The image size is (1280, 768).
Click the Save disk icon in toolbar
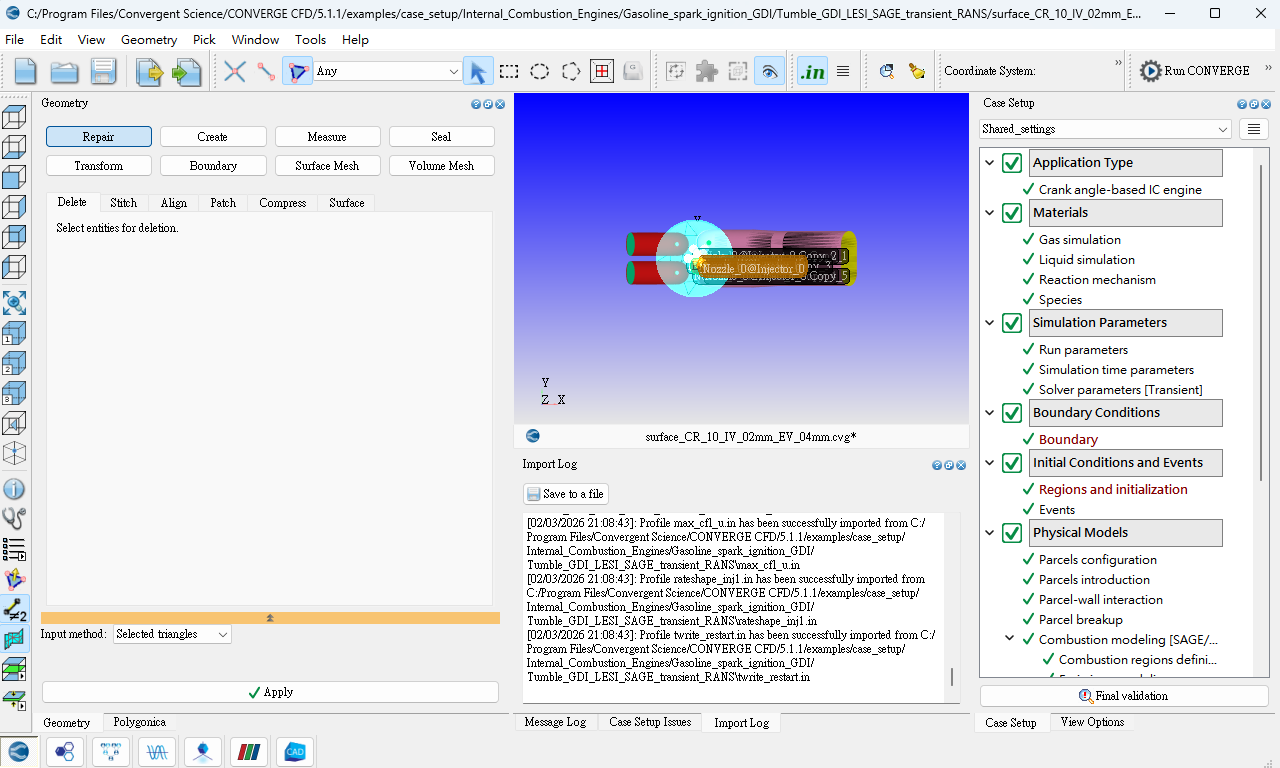tap(103, 71)
